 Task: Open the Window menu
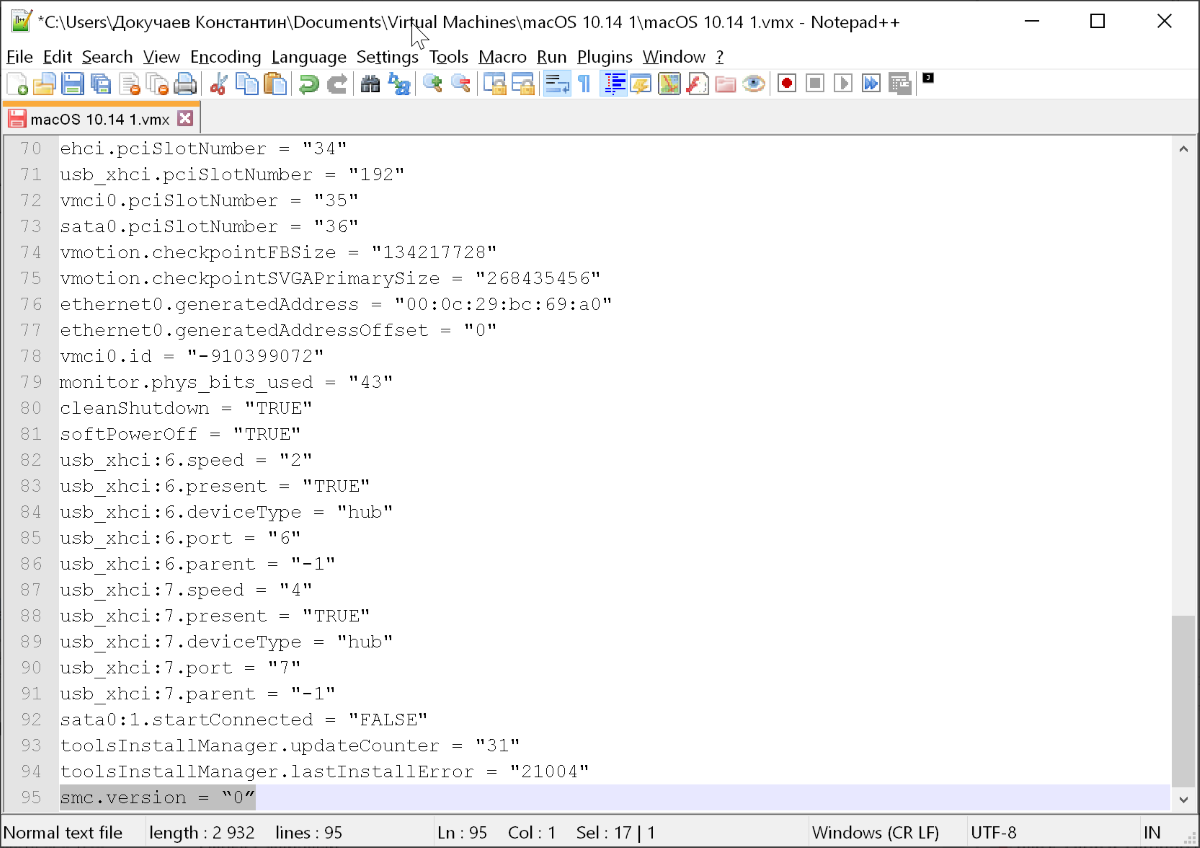674,57
